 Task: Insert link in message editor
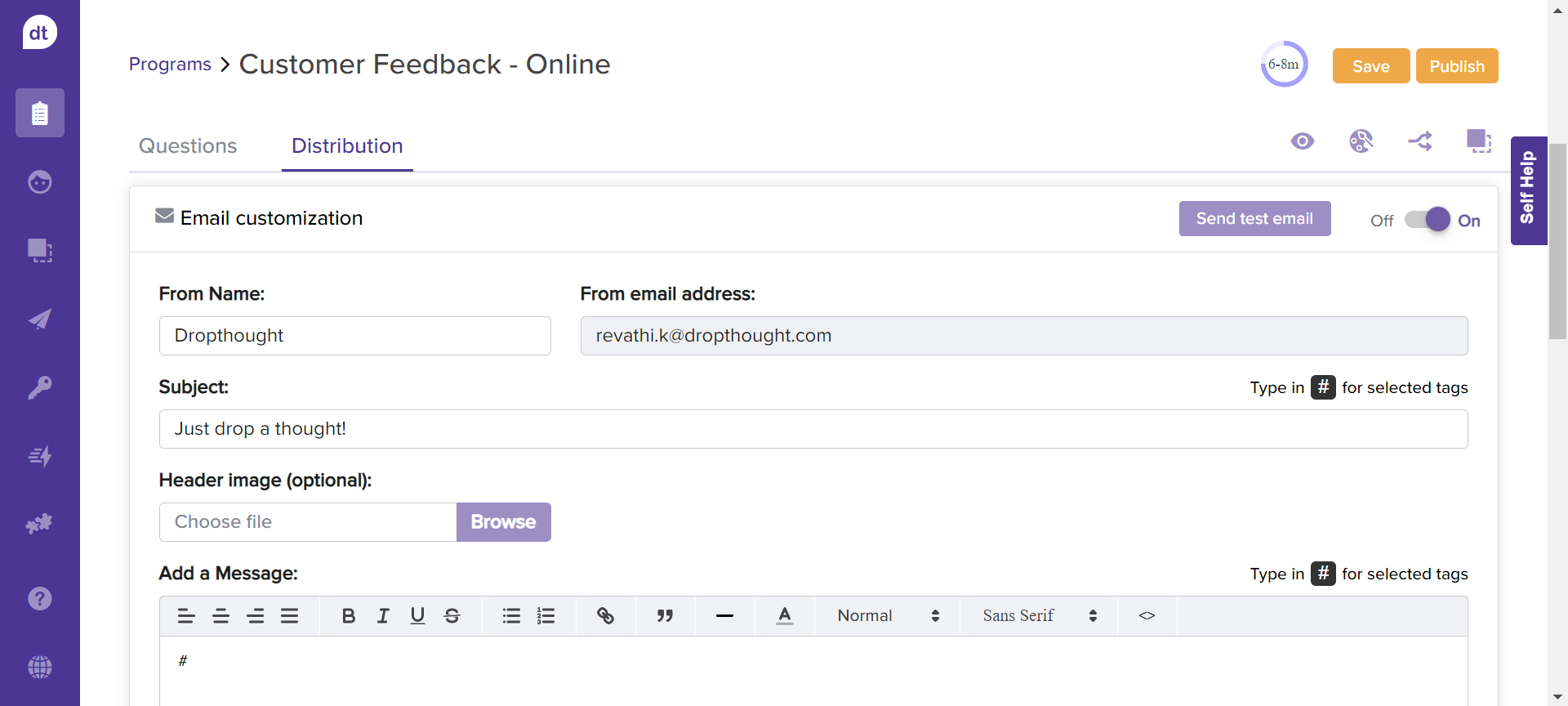coord(605,616)
